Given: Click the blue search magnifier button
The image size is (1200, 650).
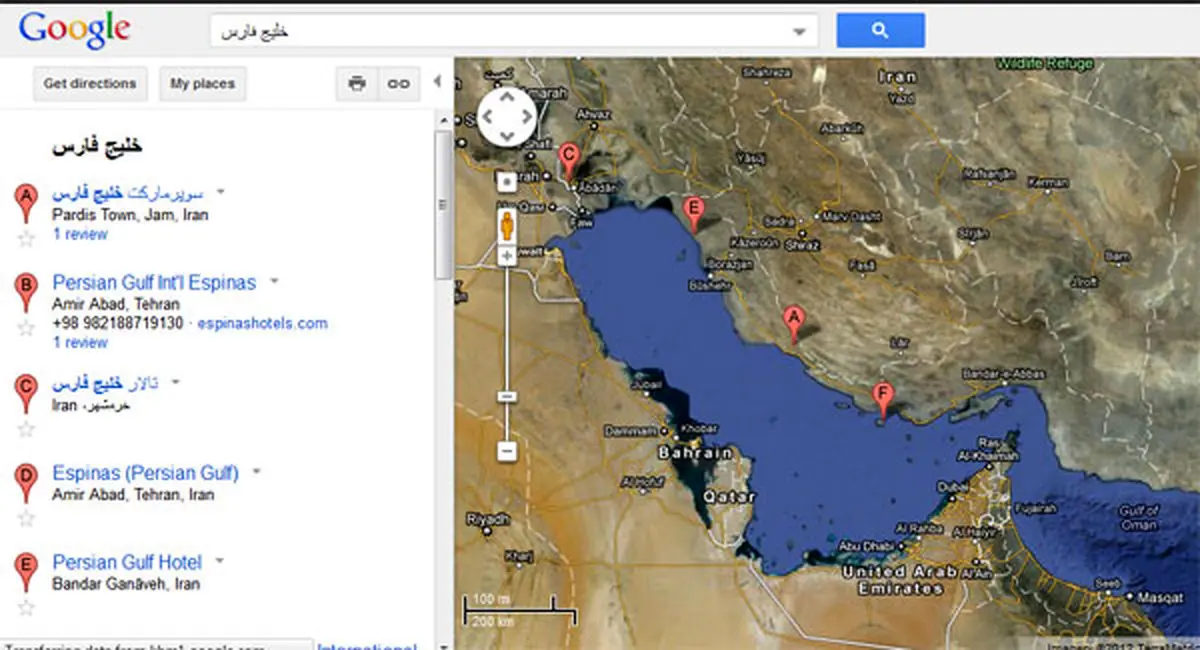Looking at the screenshot, I should click(880, 30).
